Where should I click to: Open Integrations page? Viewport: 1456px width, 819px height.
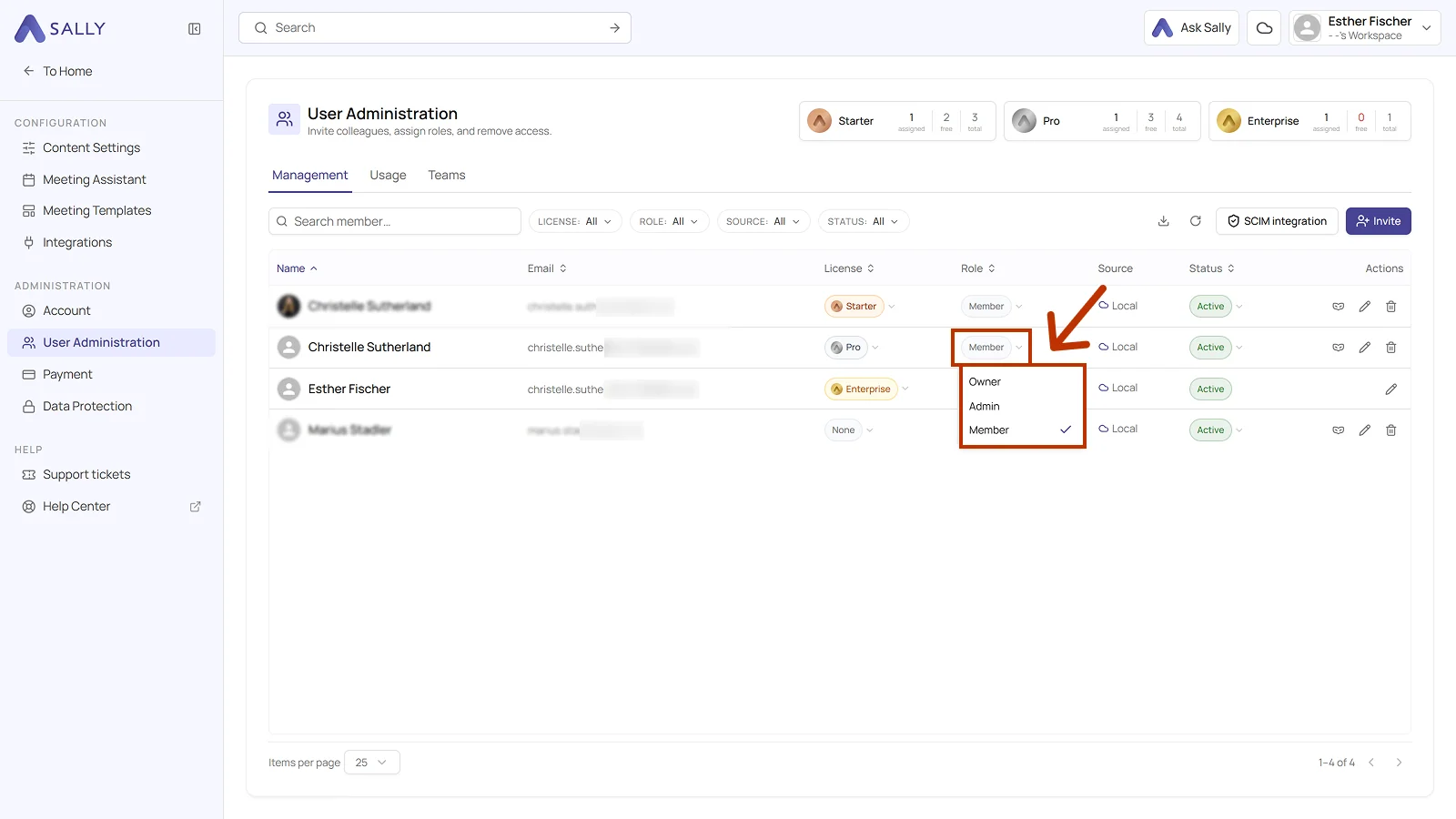point(111,243)
